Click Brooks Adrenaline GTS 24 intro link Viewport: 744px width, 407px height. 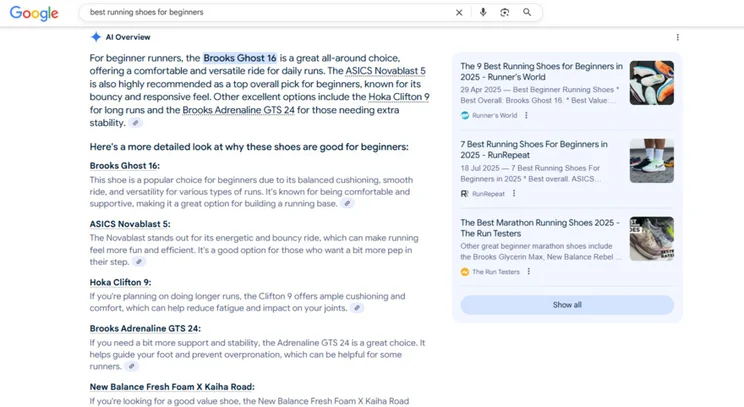(239, 110)
